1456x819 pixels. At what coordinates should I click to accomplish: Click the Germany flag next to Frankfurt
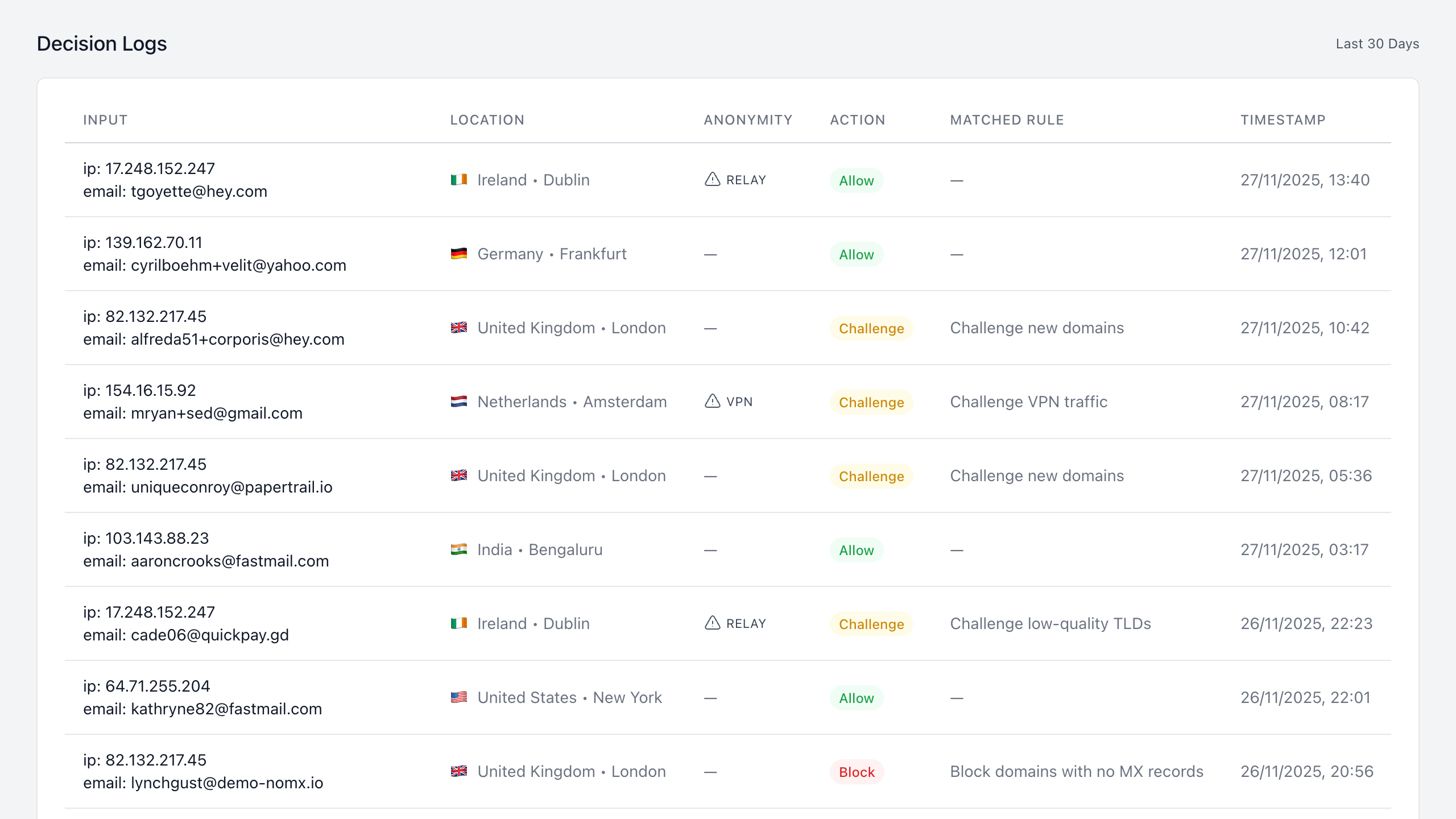458,254
